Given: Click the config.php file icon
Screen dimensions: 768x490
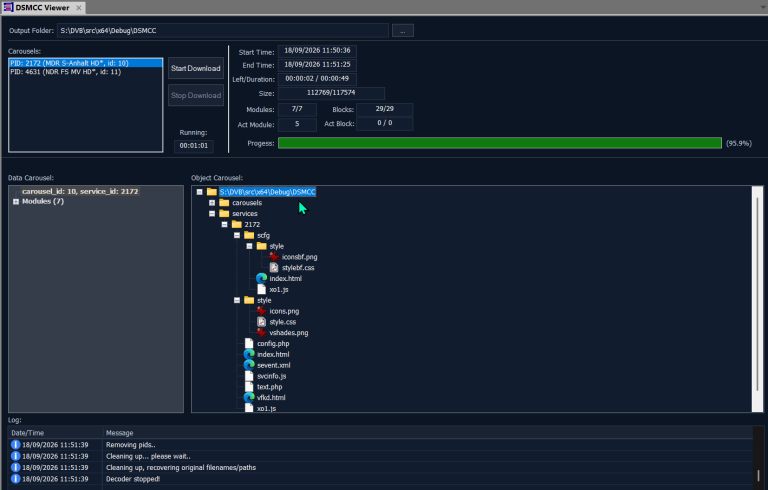Looking at the screenshot, I should point(249,343).
